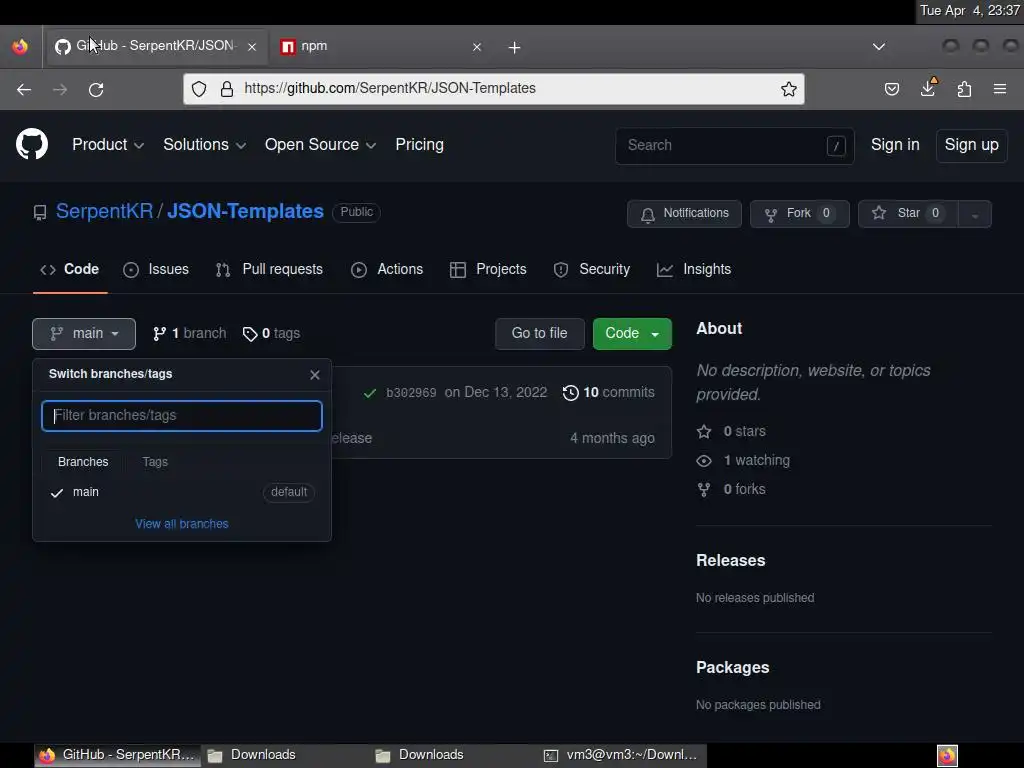List all tabs with the chevron
The image size is (1024, 768).
pyautogui.click(x=879, y=46)
